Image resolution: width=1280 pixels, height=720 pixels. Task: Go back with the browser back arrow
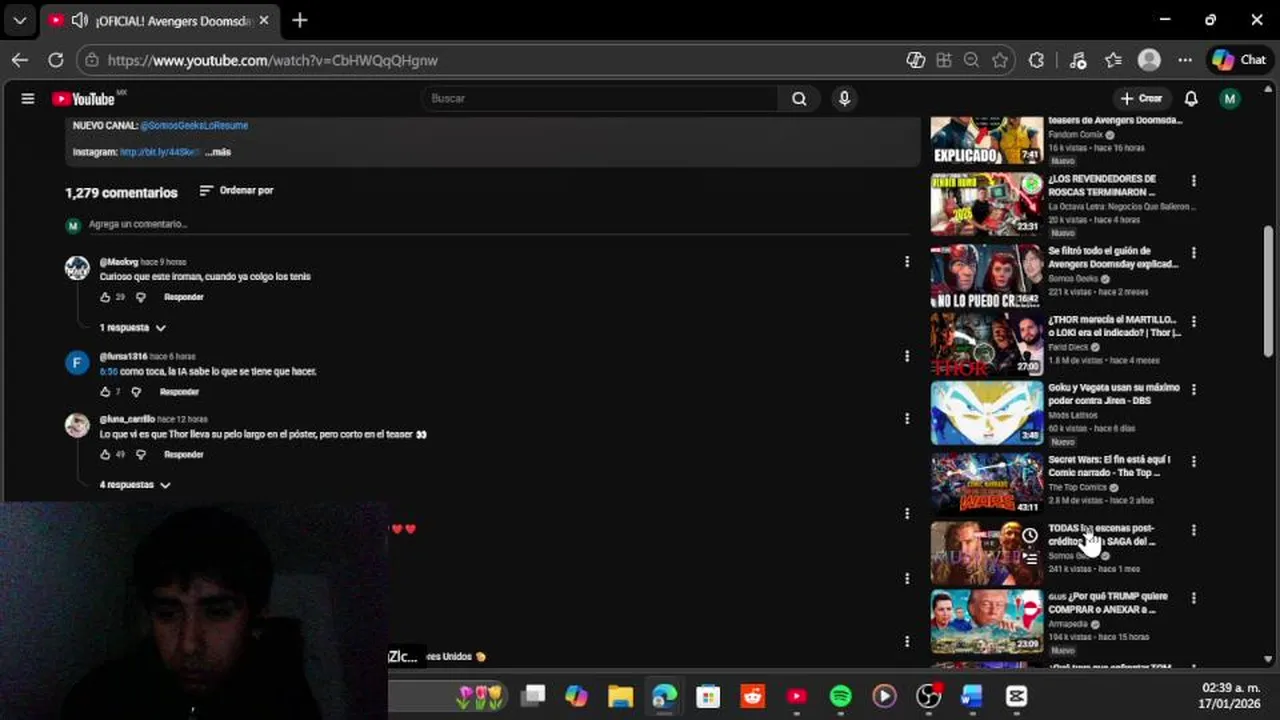20,60
